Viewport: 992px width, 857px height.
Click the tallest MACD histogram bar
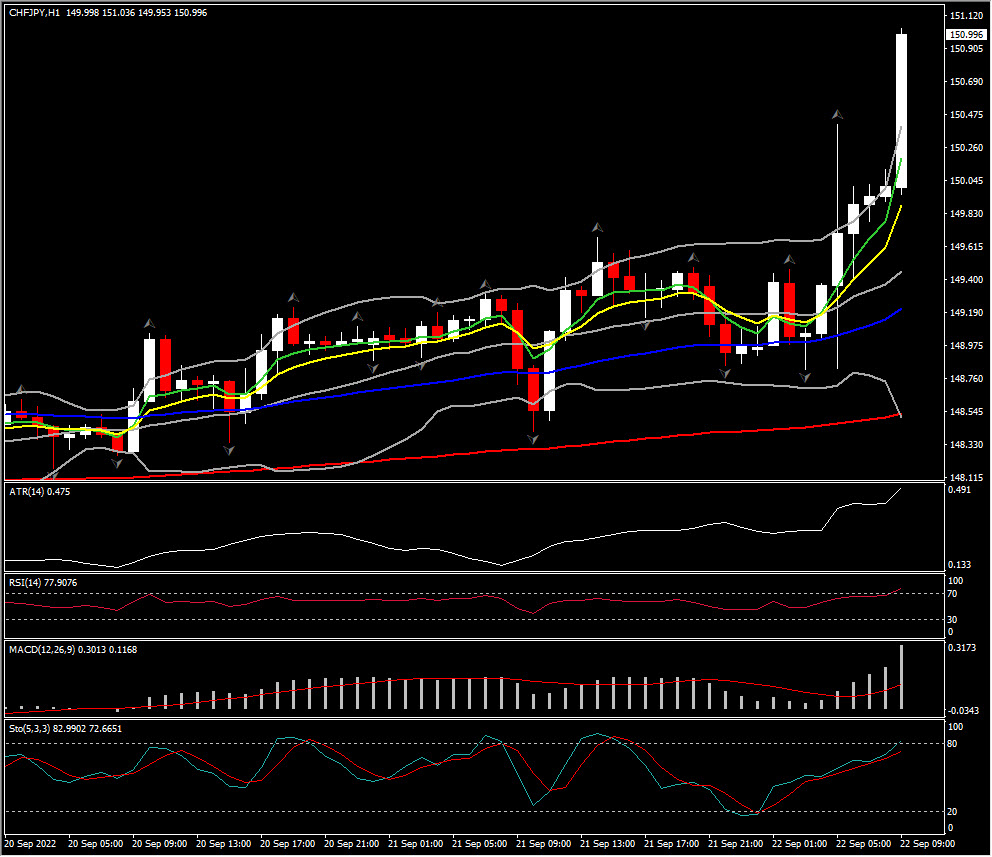901,677
